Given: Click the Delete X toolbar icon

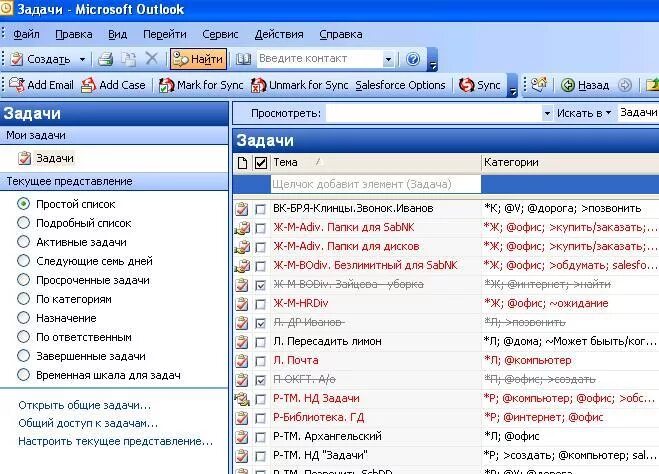Looking at the screenshot, I should 151,59.
